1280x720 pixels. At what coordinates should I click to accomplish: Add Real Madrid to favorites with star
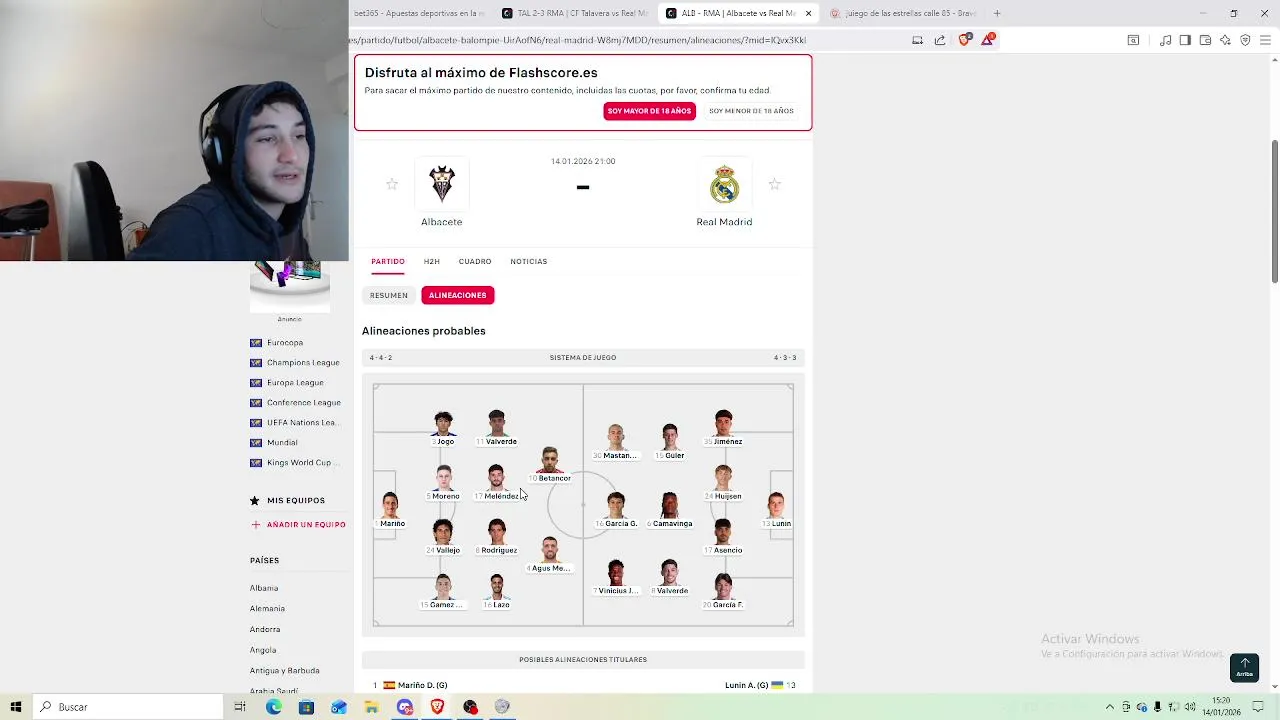tap(774, 184)
